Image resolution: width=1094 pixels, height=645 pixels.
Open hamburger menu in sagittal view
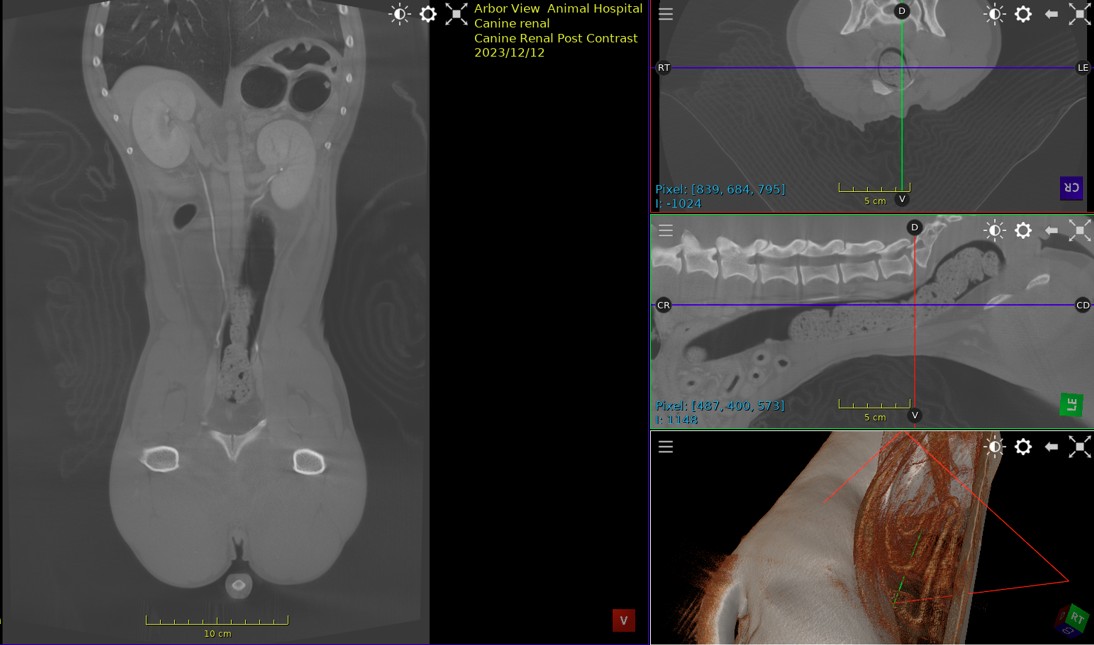(666, 230)
